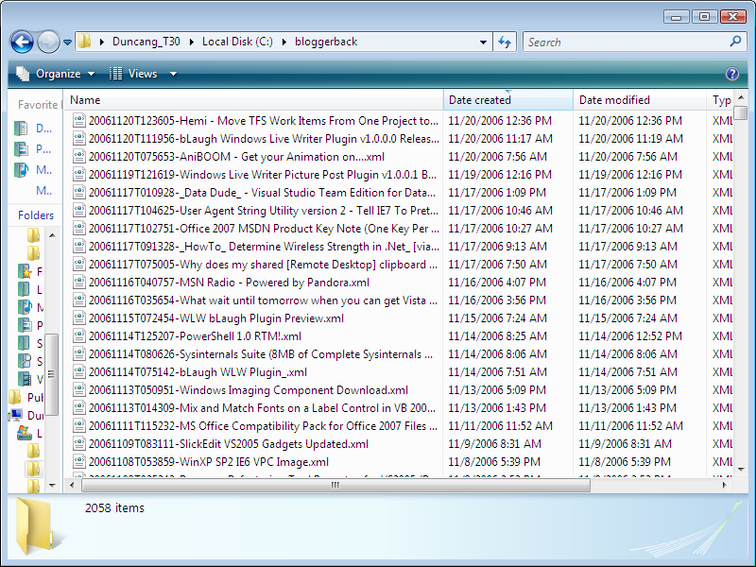Select Mix and Match Fonts file name

(x=262, y=408)
